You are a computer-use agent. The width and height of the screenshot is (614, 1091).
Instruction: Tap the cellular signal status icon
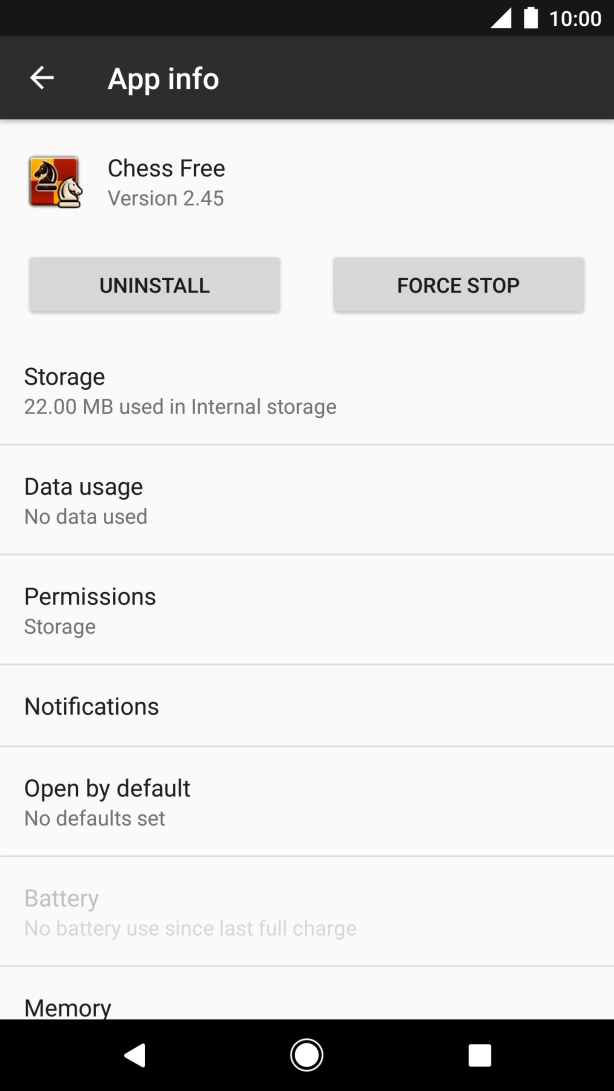coord(500,18)
